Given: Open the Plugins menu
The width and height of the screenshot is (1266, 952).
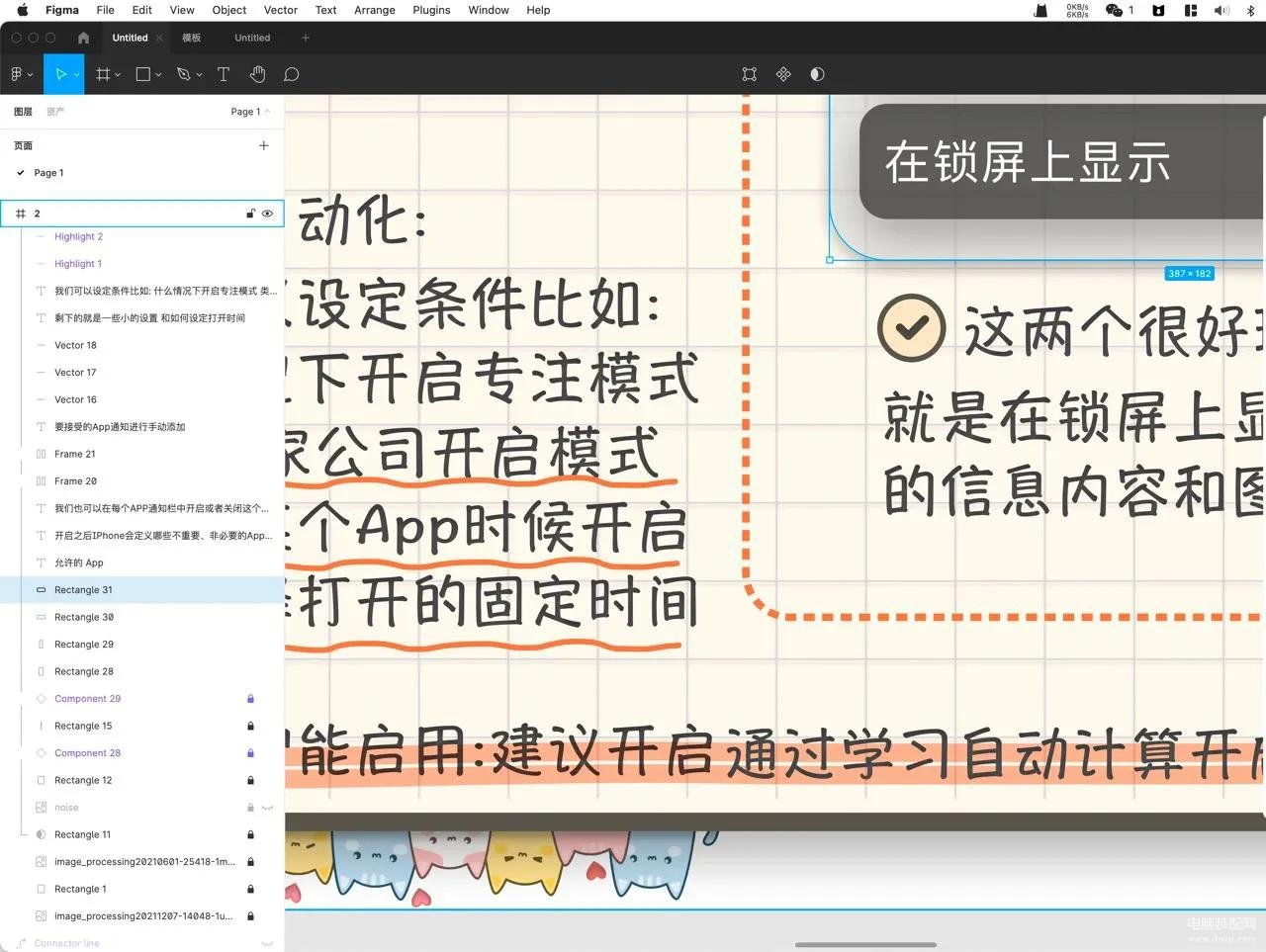Looking at the screenshot, I should click(x=431, y=10).
